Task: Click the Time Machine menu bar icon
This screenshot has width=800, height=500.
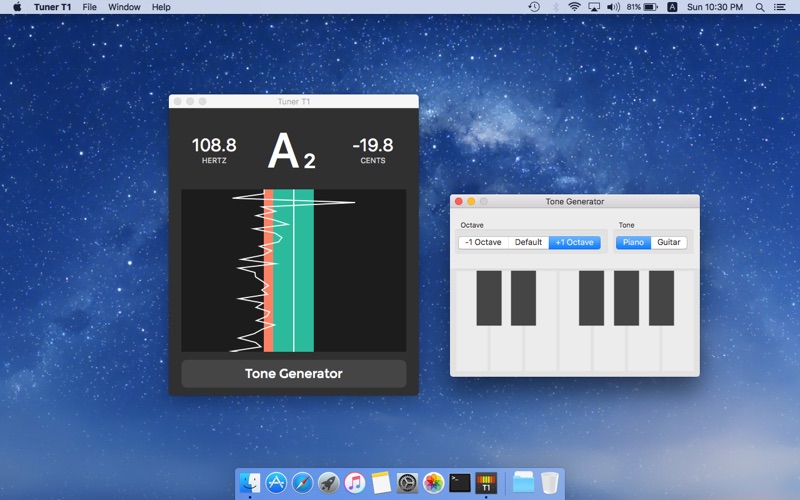Action: point(534,7)
